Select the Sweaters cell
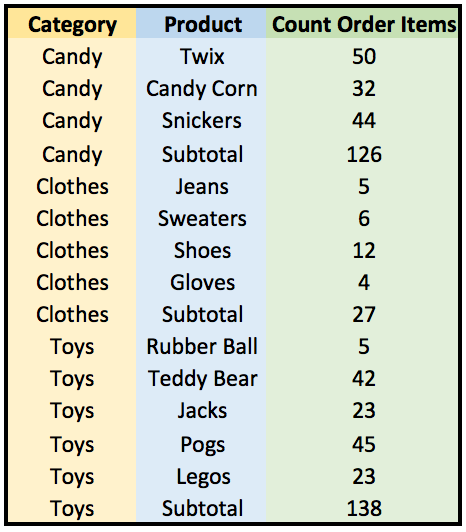This screenshot has width=466, height=532. click(202, 218)
